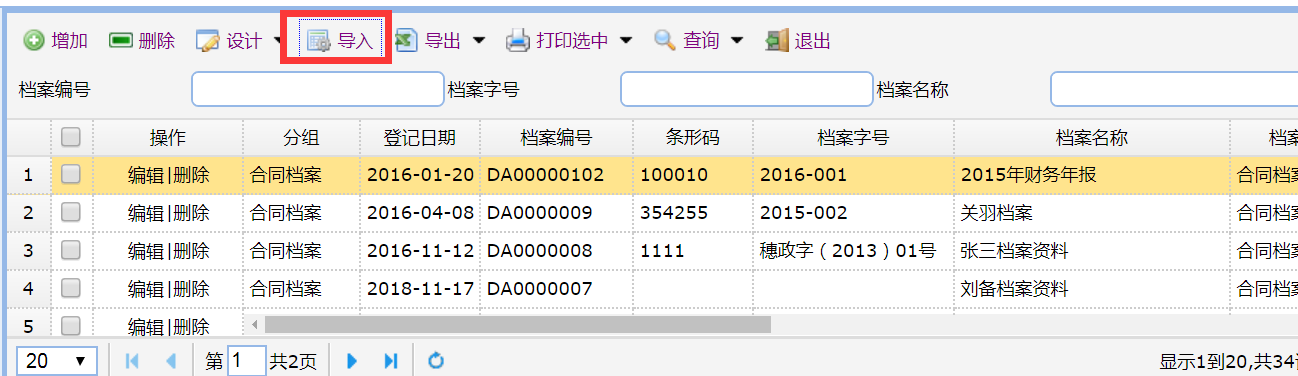The width and height of the screenshot is (1298, 376).
Task: Sort by the 条形码 column header
Action: point(693,138)
